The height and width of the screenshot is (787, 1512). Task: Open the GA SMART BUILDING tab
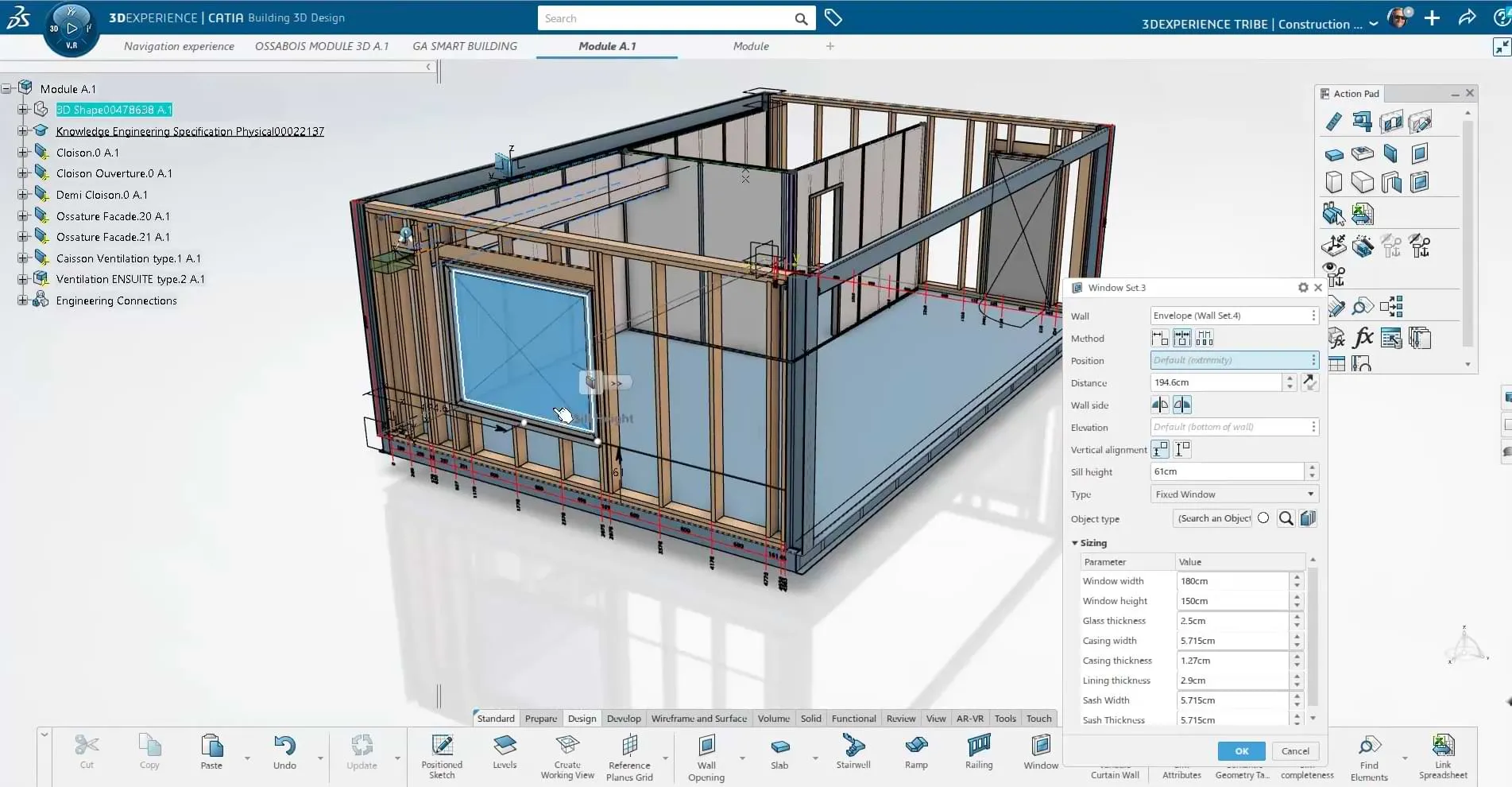465,46
